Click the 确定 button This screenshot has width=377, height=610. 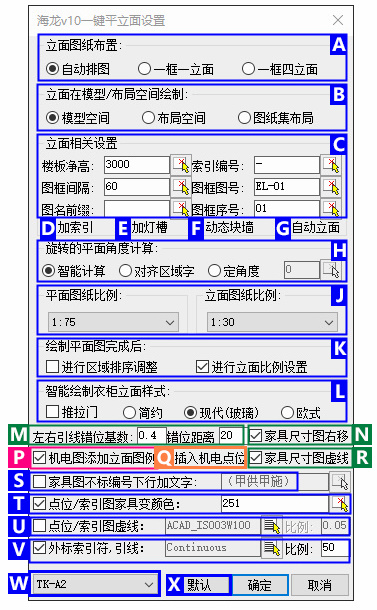coord(260,585)
